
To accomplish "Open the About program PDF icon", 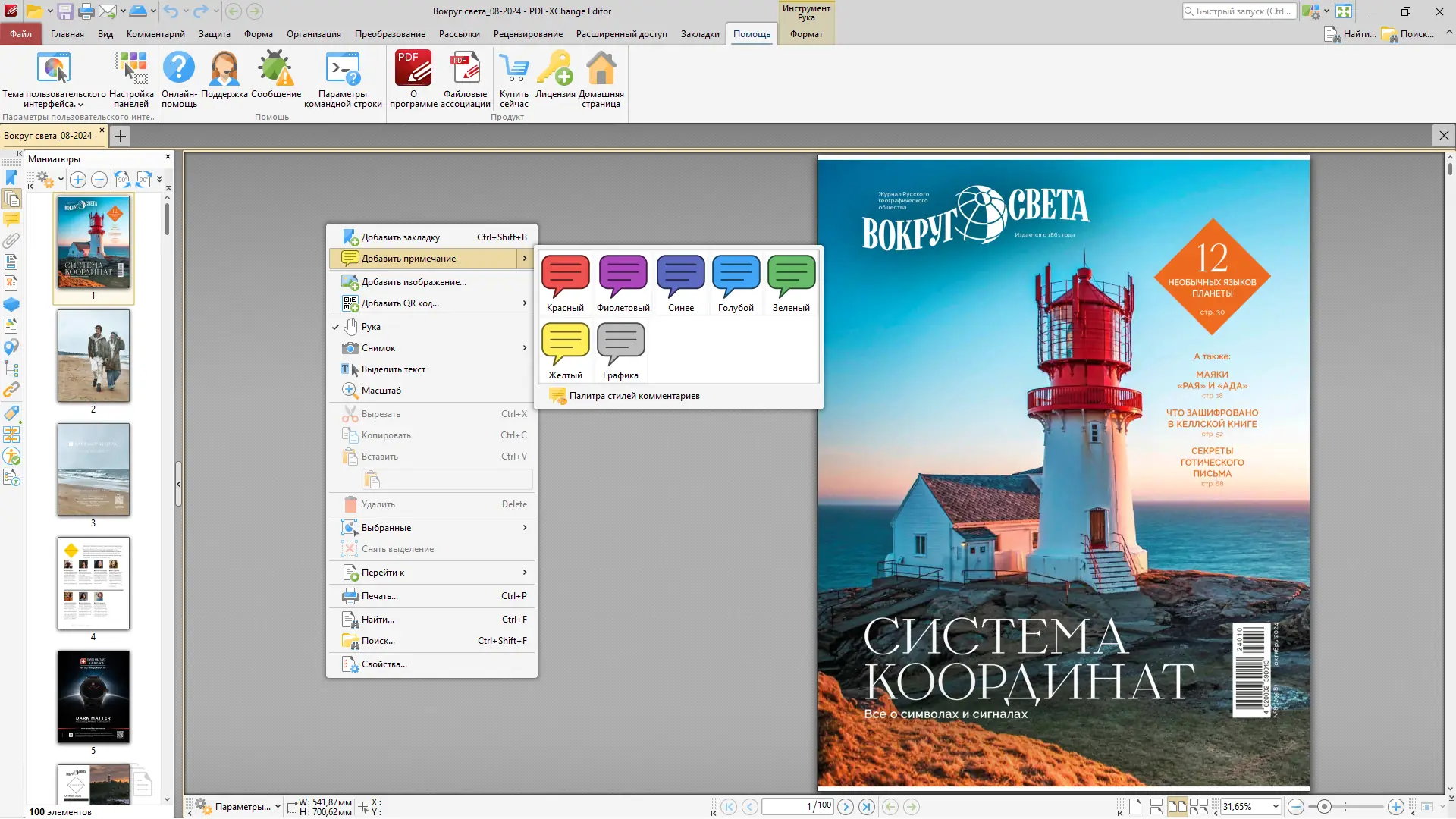I will point(413,69).
